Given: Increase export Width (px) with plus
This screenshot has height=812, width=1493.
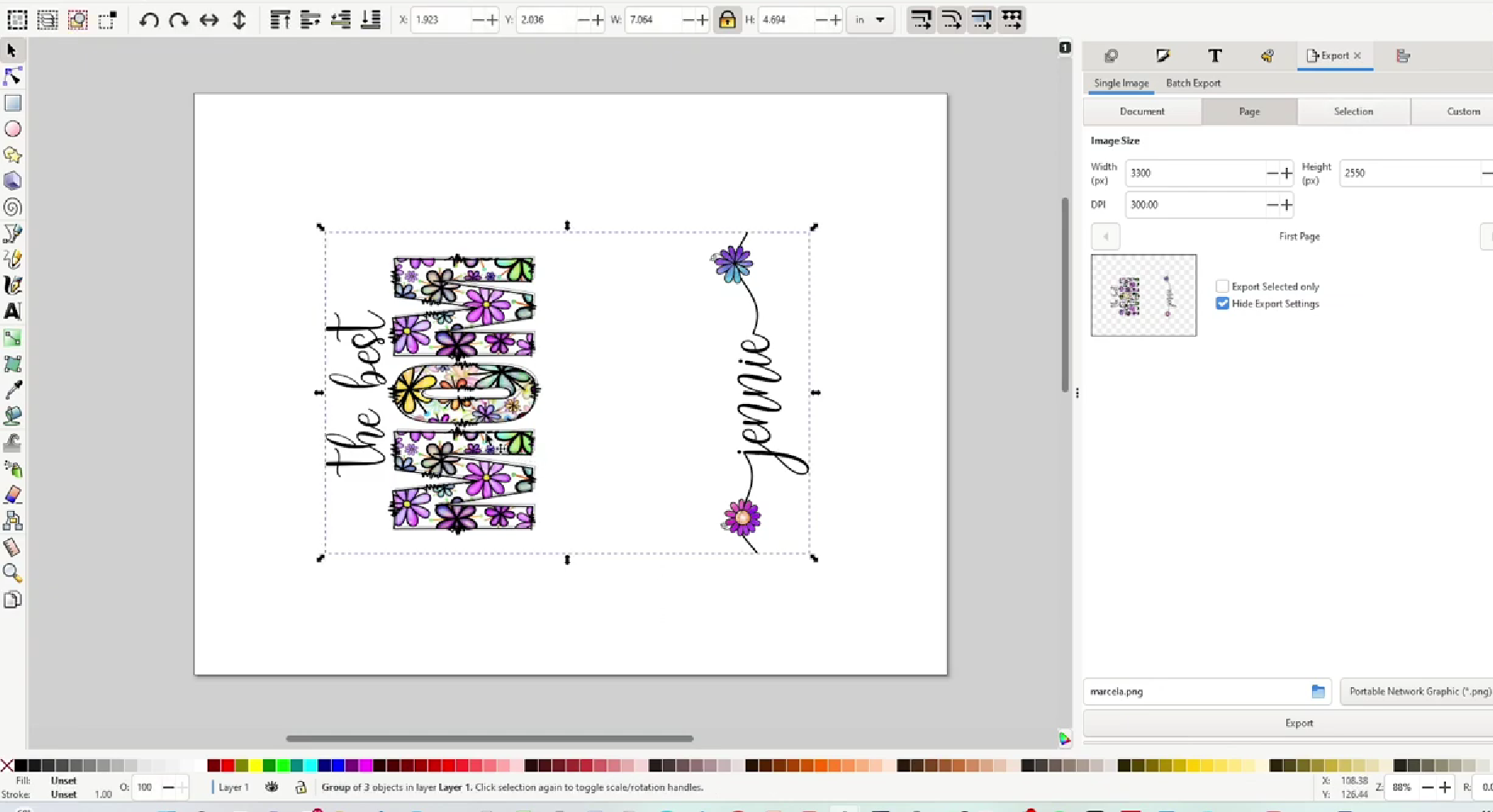Looking at the screenshot, I should click(1286, 173).
